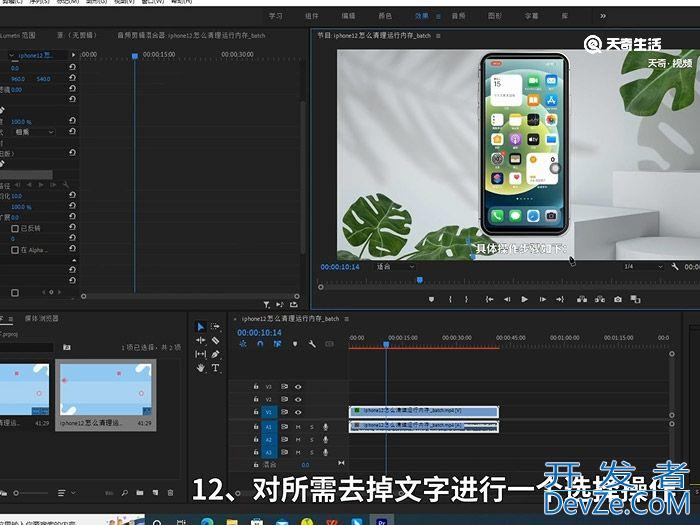Screen dimensions: 700x525
Task: Open the 效果 workspace menu icon
Action: [438, 16]
